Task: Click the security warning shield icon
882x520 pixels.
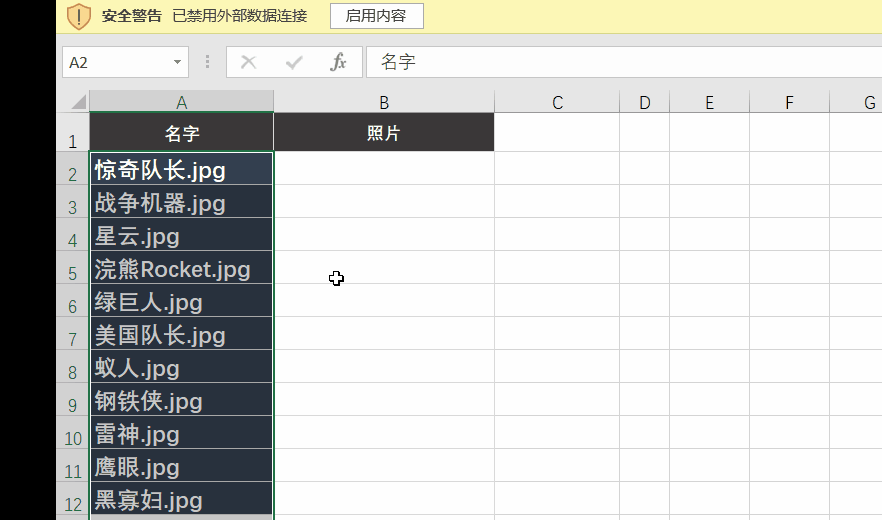Action: tap(79, 16)
